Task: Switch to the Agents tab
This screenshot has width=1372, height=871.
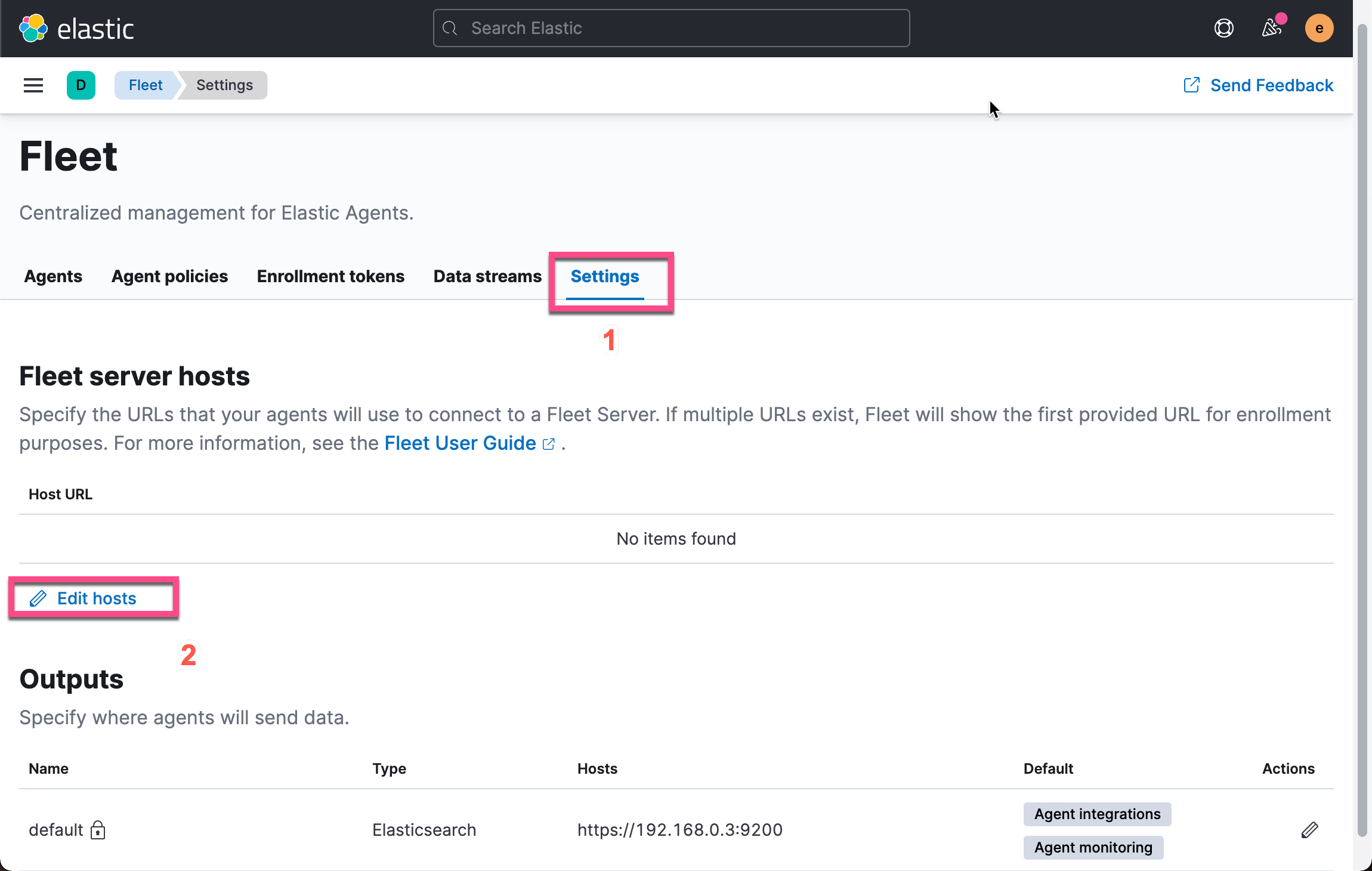Action: 53,276
